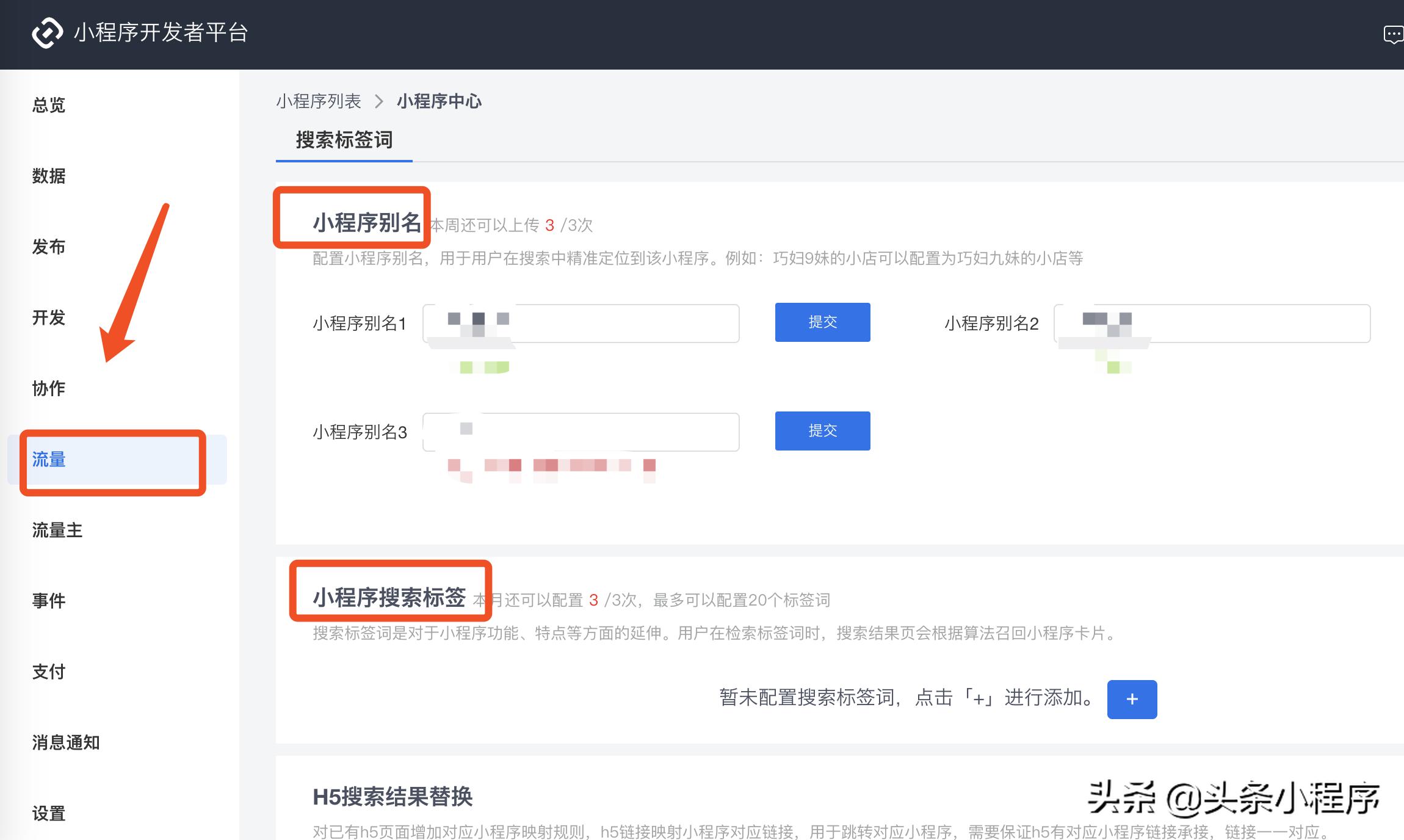
Task: Open the message bubble icon top right
Action: tap(1393, 34)
